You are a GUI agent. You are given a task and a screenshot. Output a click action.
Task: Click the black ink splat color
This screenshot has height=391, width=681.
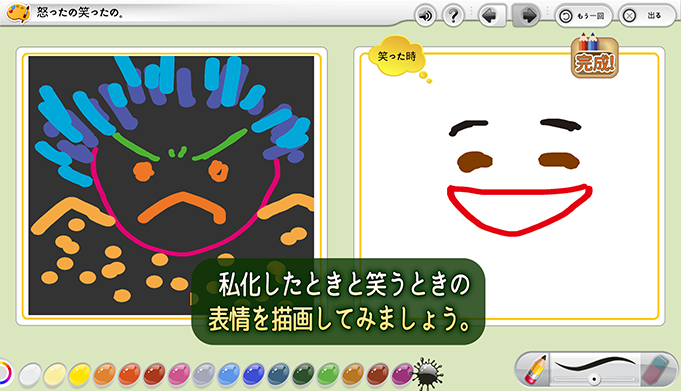(x=428, y=374)
